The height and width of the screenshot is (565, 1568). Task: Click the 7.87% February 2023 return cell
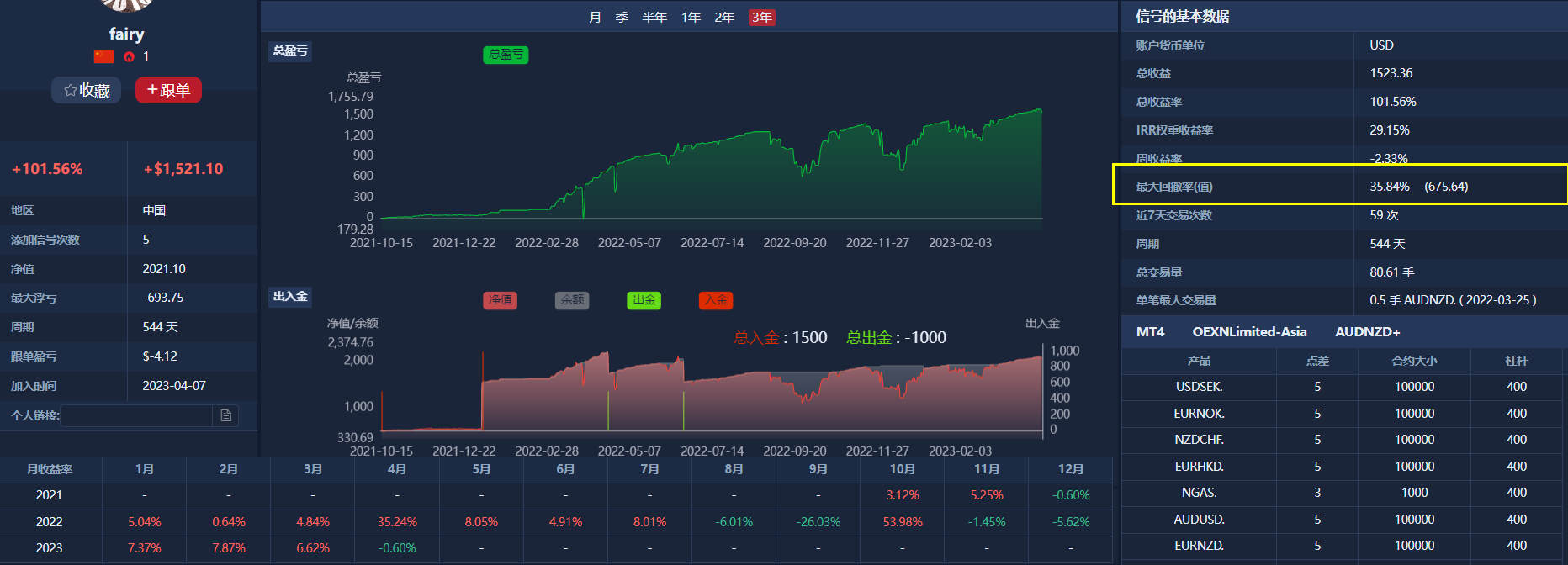(x=229, y=548)
